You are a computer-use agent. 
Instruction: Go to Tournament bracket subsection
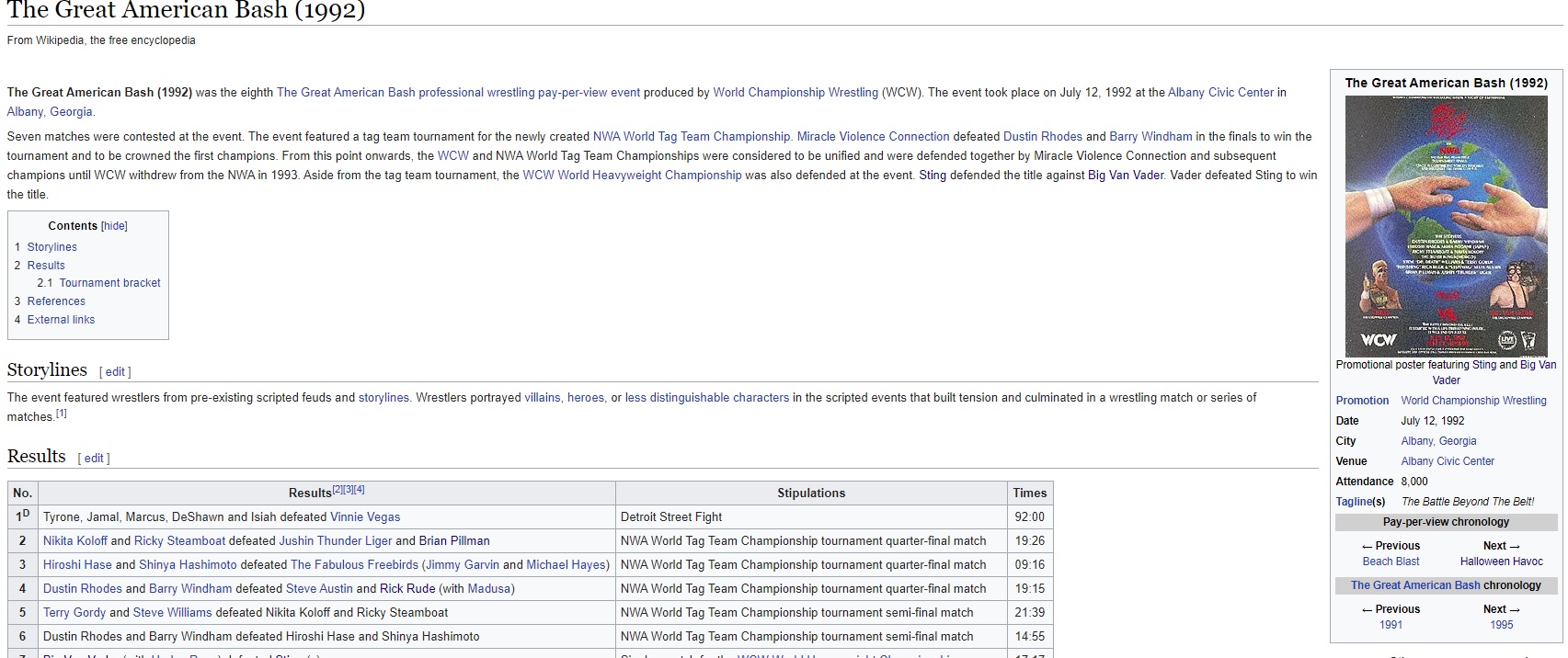pos(109,283)
